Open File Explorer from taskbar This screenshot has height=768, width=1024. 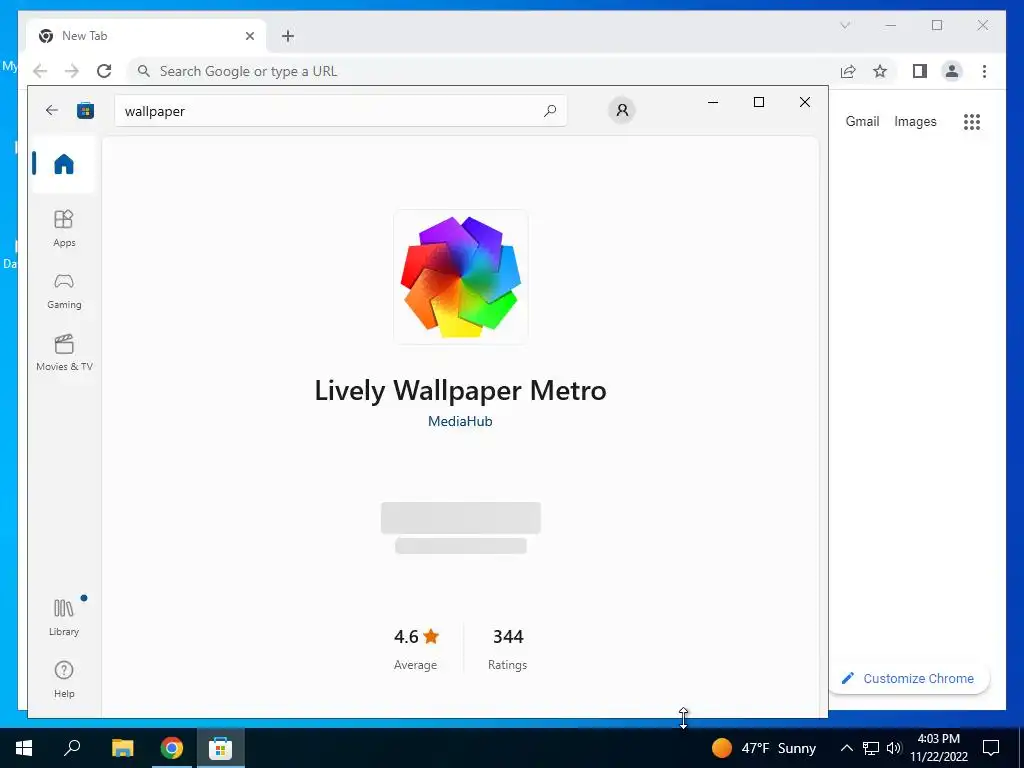[122, 748]
